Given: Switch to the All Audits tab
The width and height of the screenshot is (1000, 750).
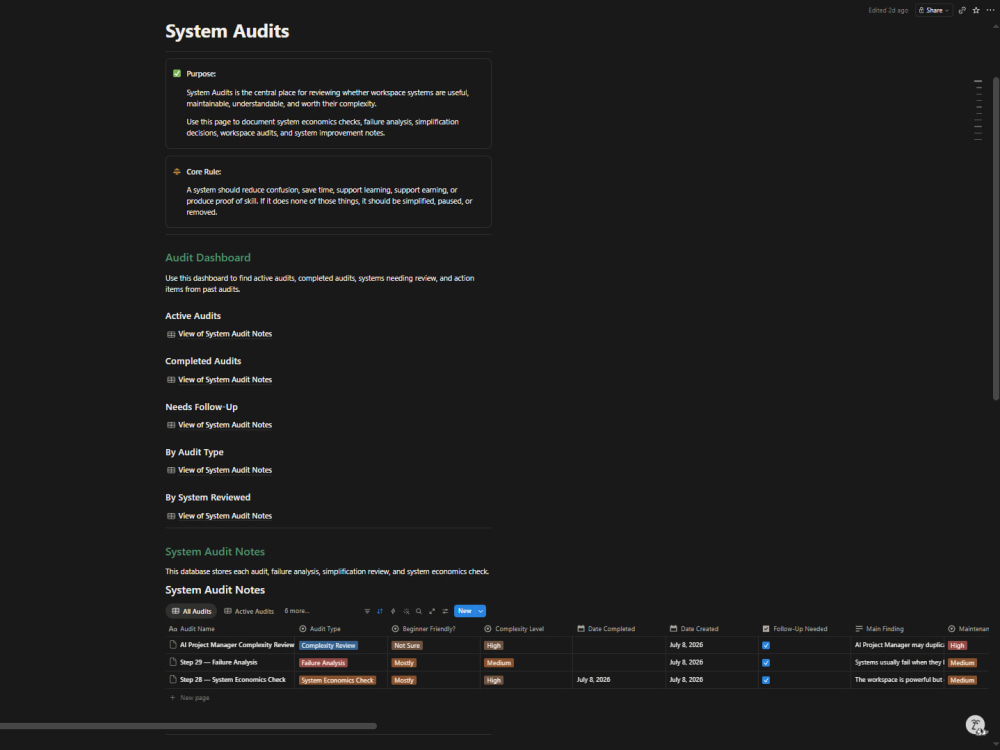Looking at the screenshot, I should point(191,611).
